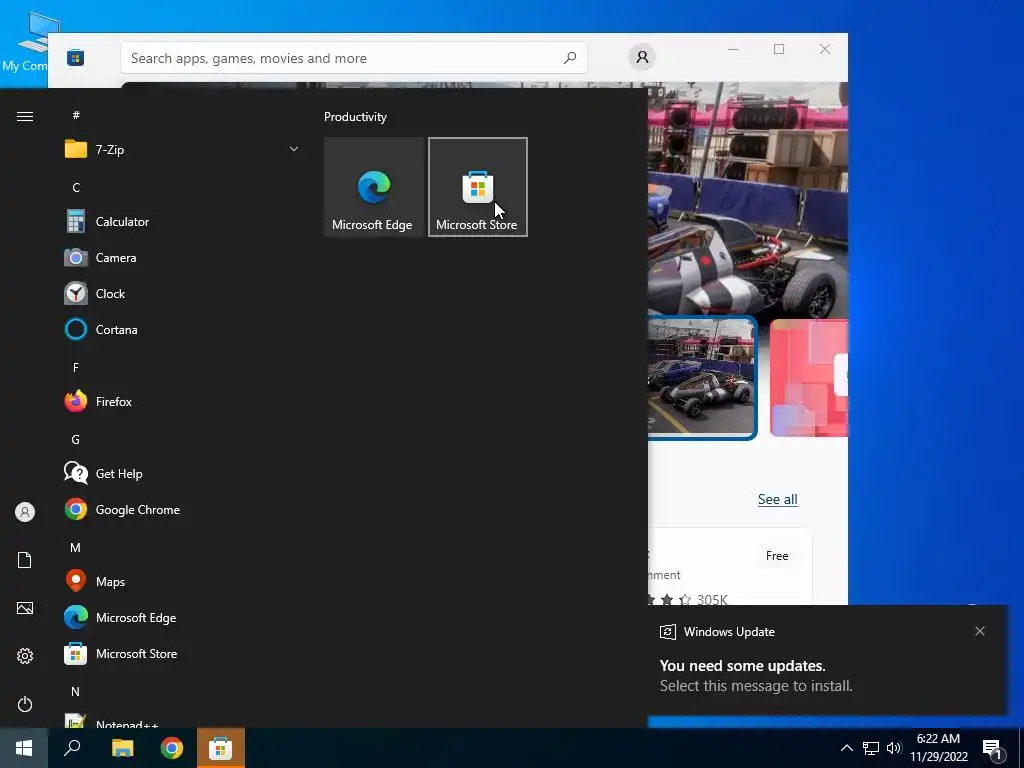
Task: Open File Explorer from the taskbar
Action: (x=122, y=748)
